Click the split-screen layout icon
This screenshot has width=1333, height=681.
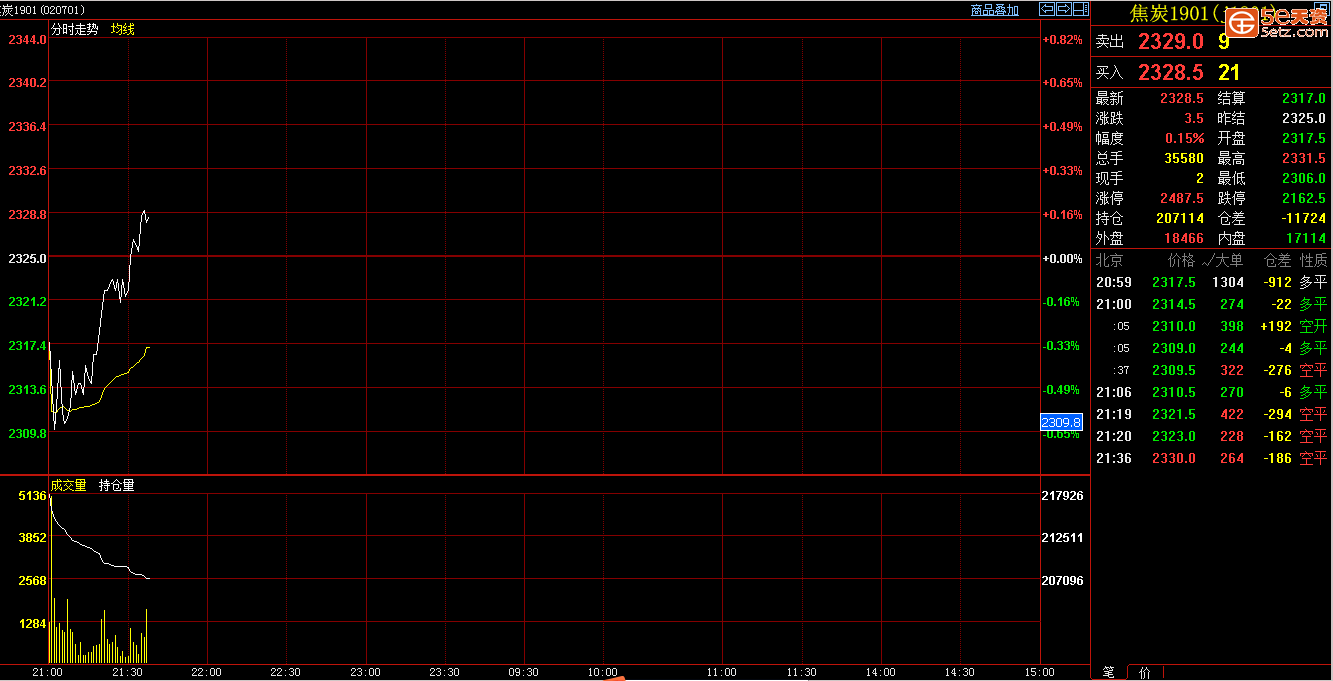point(1079,9)
